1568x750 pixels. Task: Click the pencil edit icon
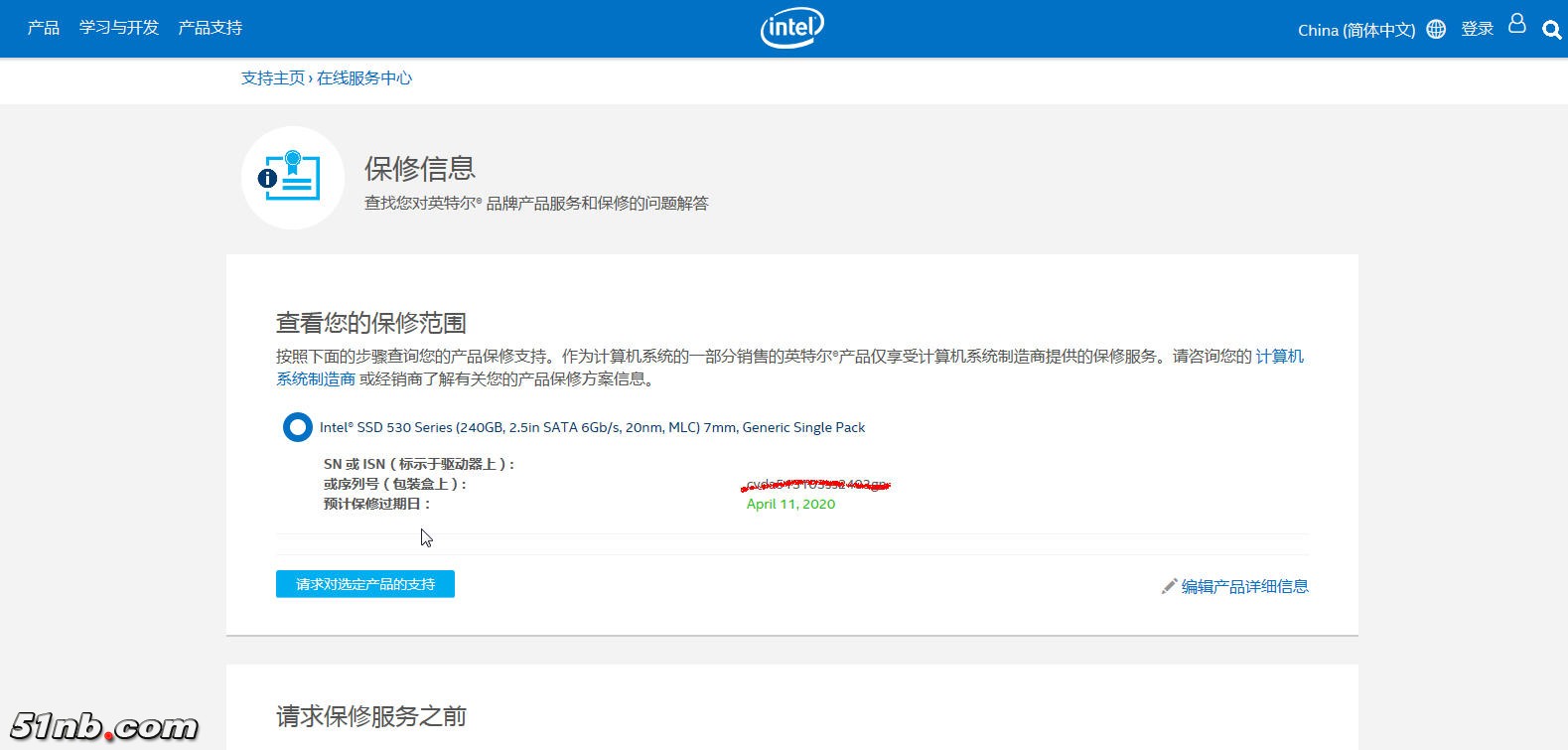click(1169, 586)
